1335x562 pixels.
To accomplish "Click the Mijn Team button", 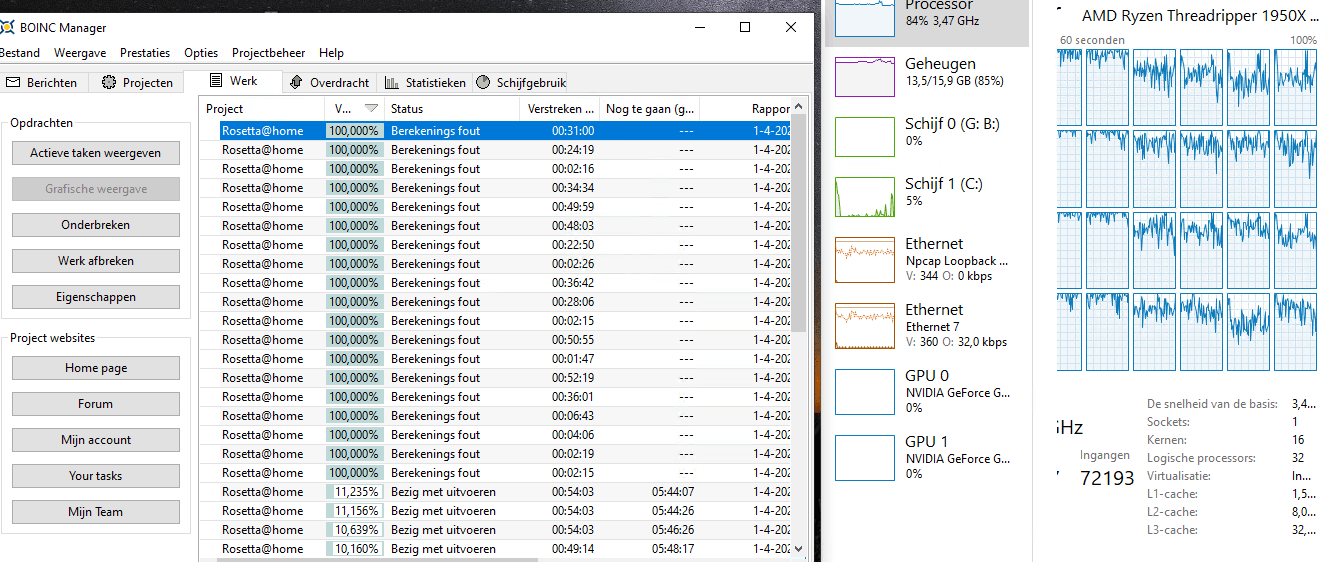I will [x=96, y=512].
